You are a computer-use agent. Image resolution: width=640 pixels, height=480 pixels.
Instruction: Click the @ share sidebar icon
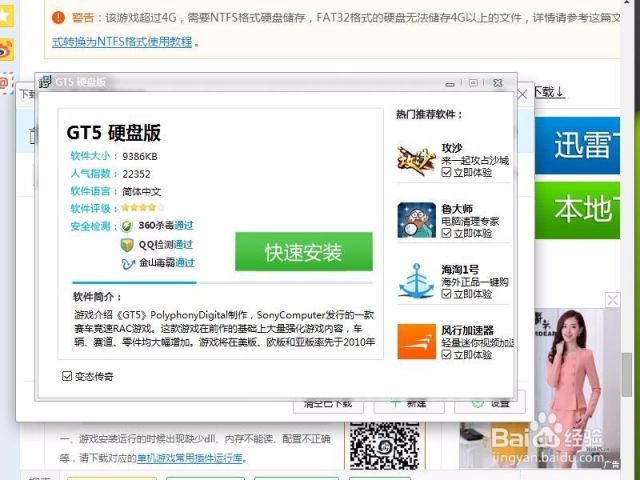7,83
